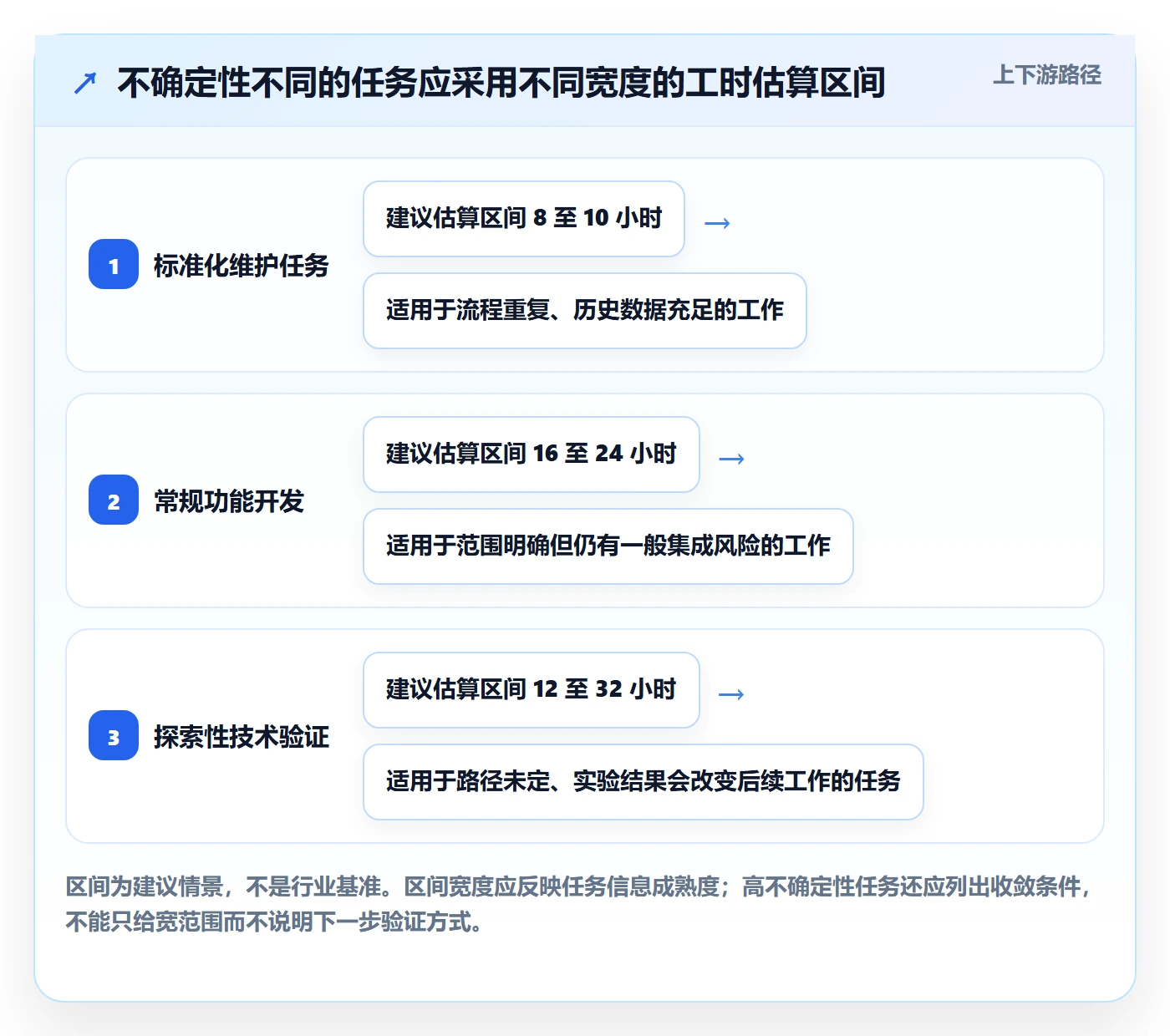Click the numbered badge 3 icon
This screenshot has width=1170, height=1036.
[x=114, y=735]
